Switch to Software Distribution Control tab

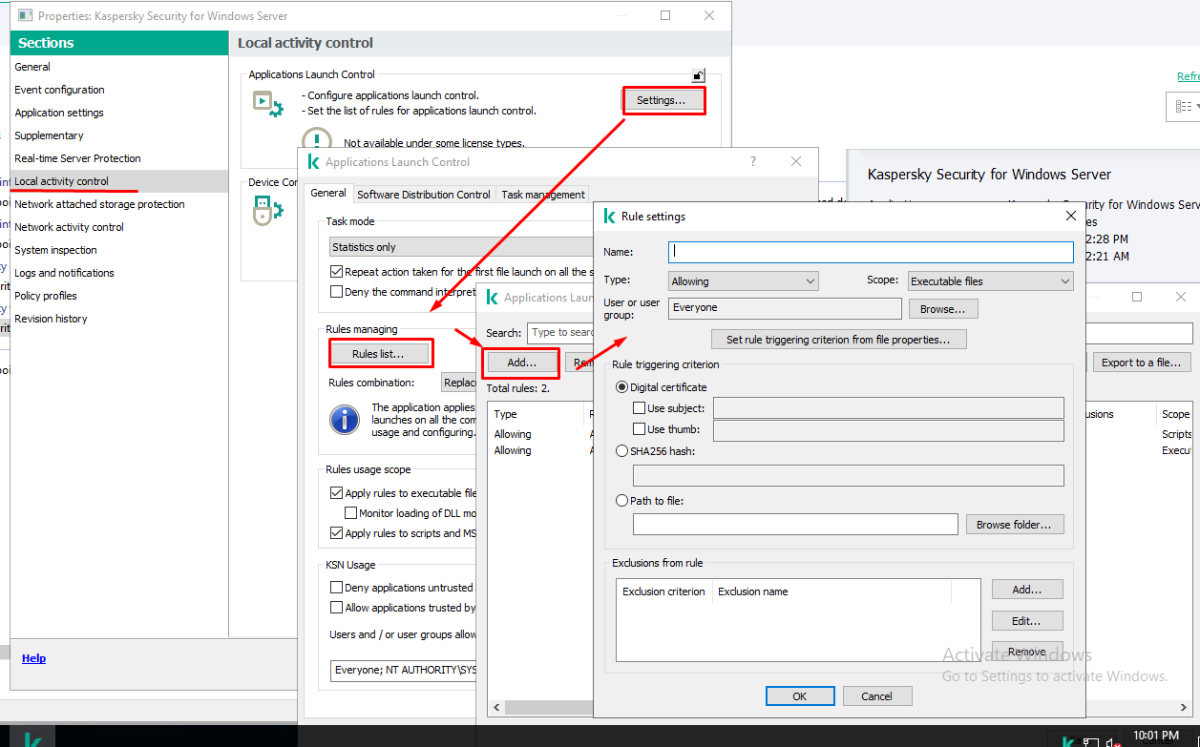tap(424, 194)
